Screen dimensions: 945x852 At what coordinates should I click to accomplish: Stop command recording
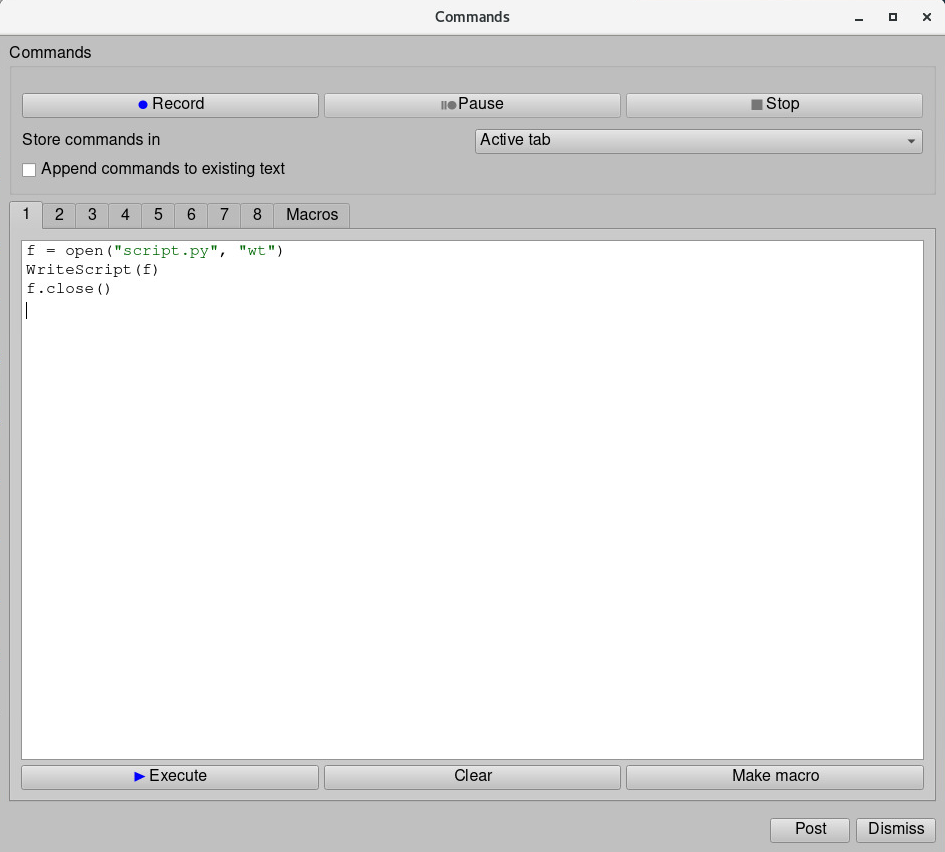tap(774, 105)
